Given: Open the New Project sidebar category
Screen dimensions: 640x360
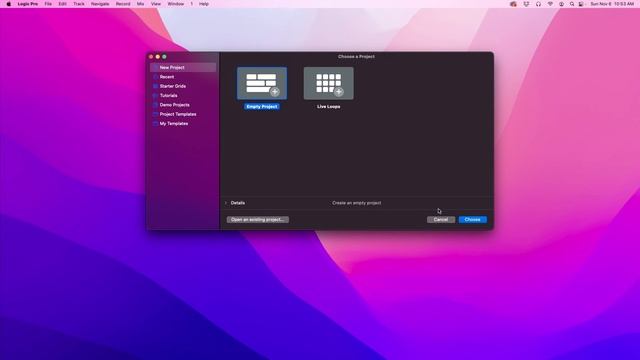Looking at the screenshot, I should click(183, 67).
